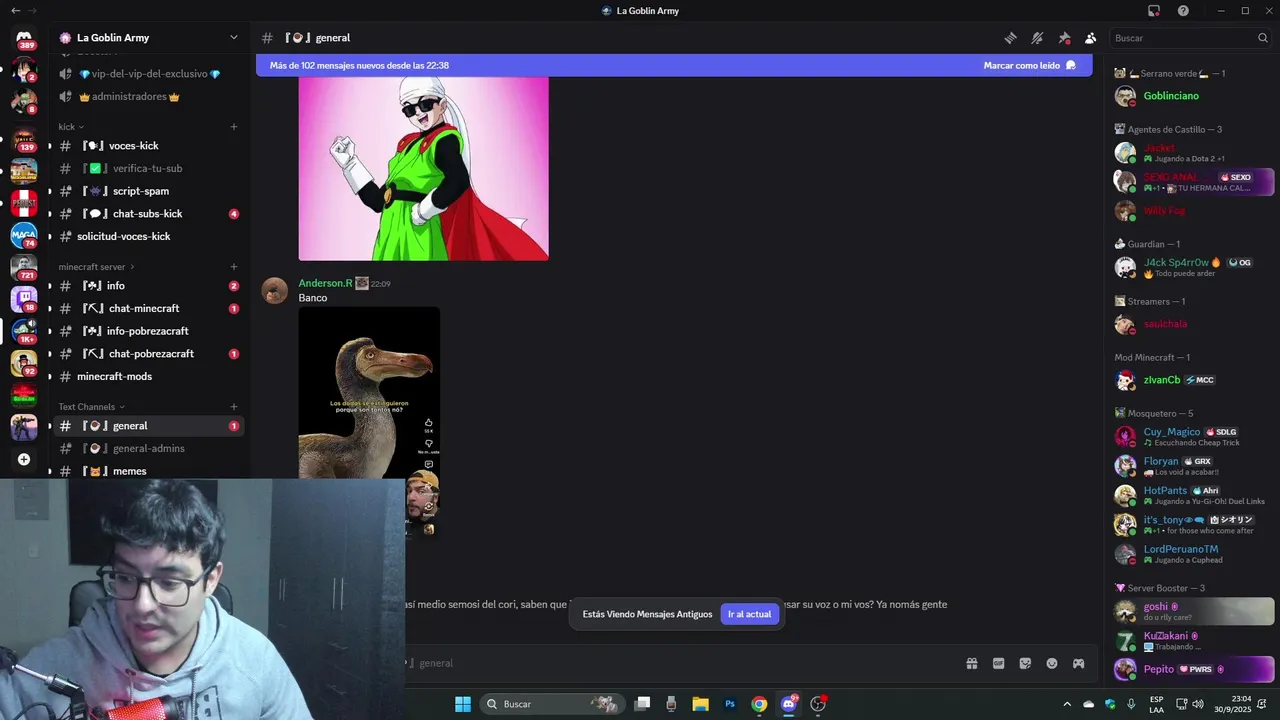Collapse the Text Channels category
Screen dimensions: 1280x720
91,407
